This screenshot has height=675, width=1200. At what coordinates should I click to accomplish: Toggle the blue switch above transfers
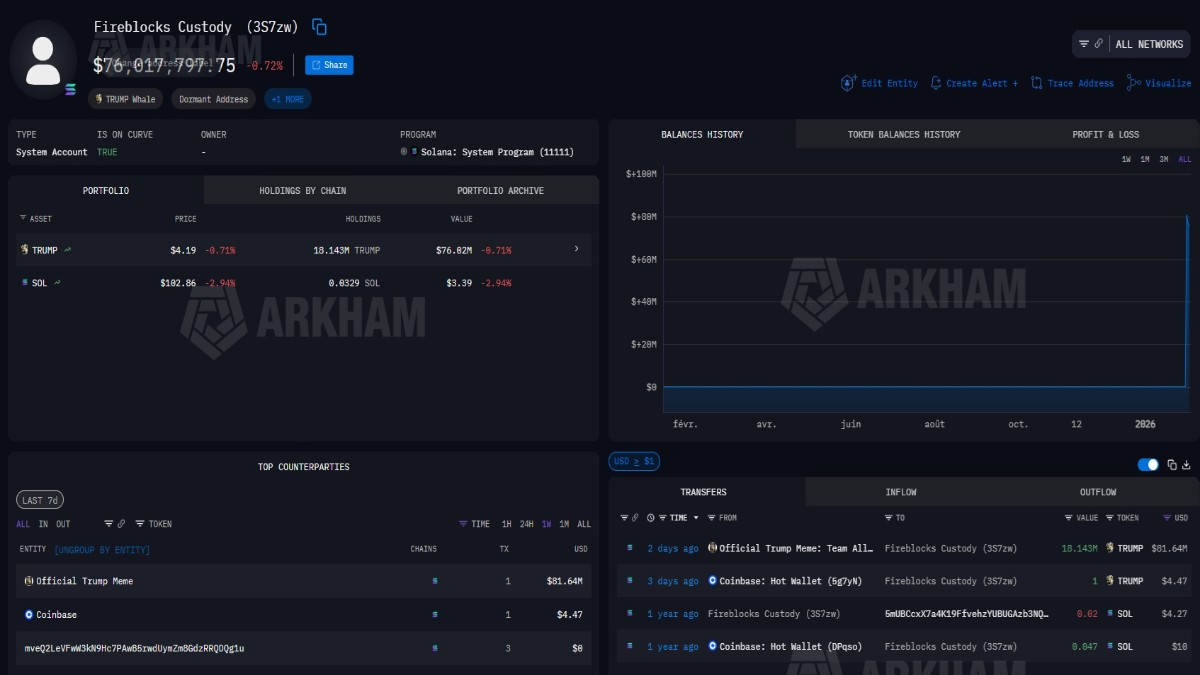click(x=1148, y=465)
